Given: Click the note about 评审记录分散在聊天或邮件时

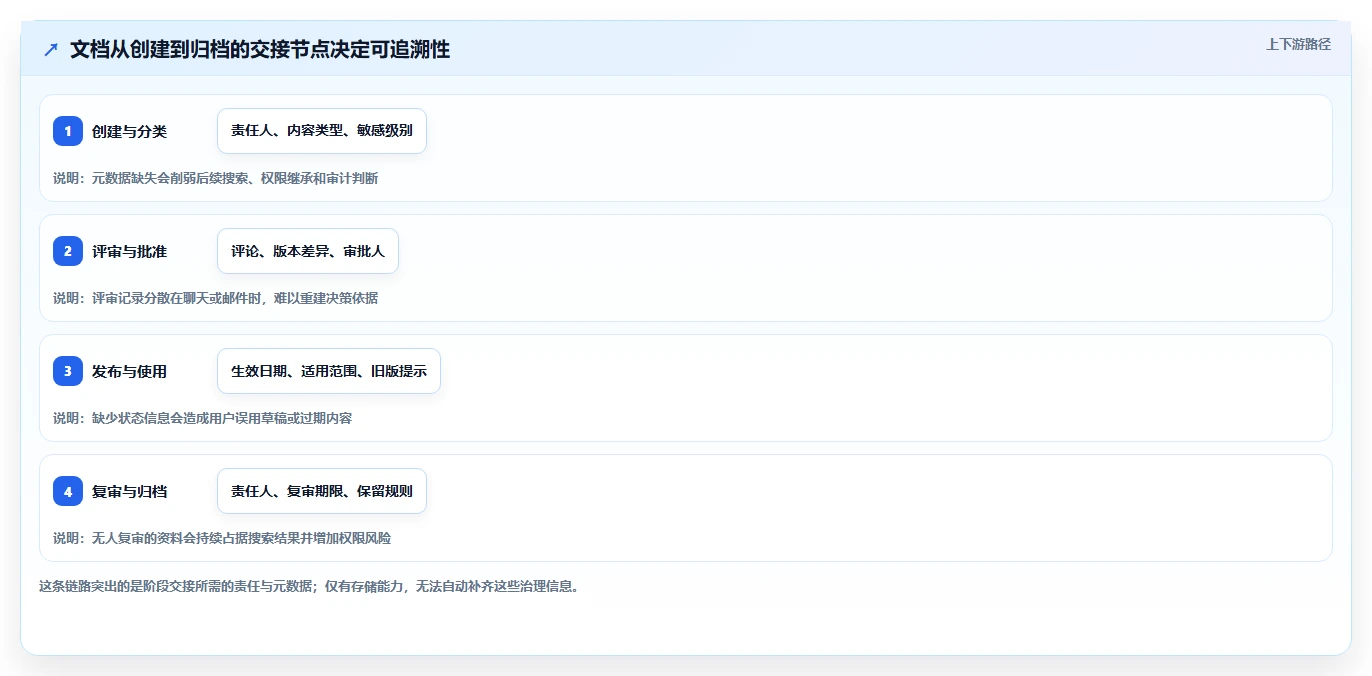Looking at the screenshot, I should point(215,298).
